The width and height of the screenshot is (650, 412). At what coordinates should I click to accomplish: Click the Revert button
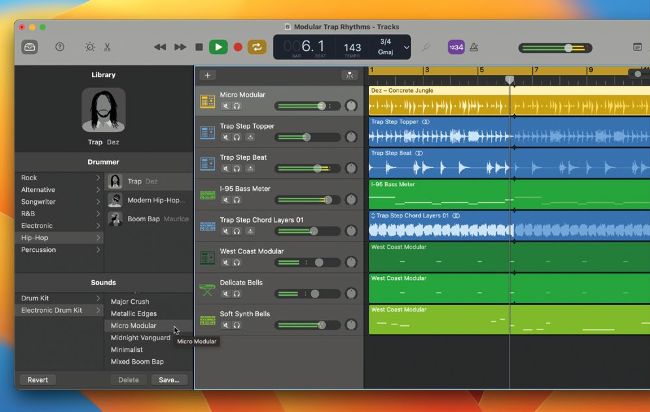point(38,380)
